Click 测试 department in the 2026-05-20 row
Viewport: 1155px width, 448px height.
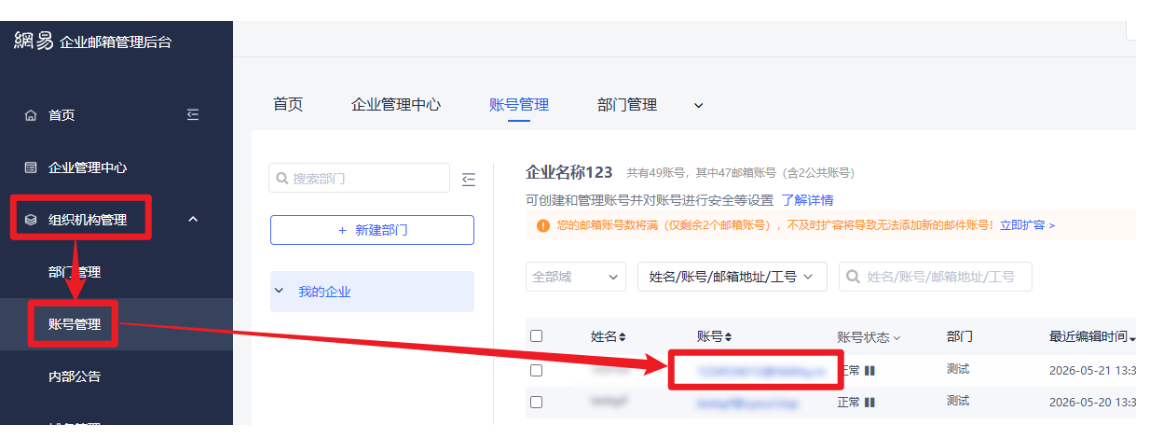[x=958, y=401]
